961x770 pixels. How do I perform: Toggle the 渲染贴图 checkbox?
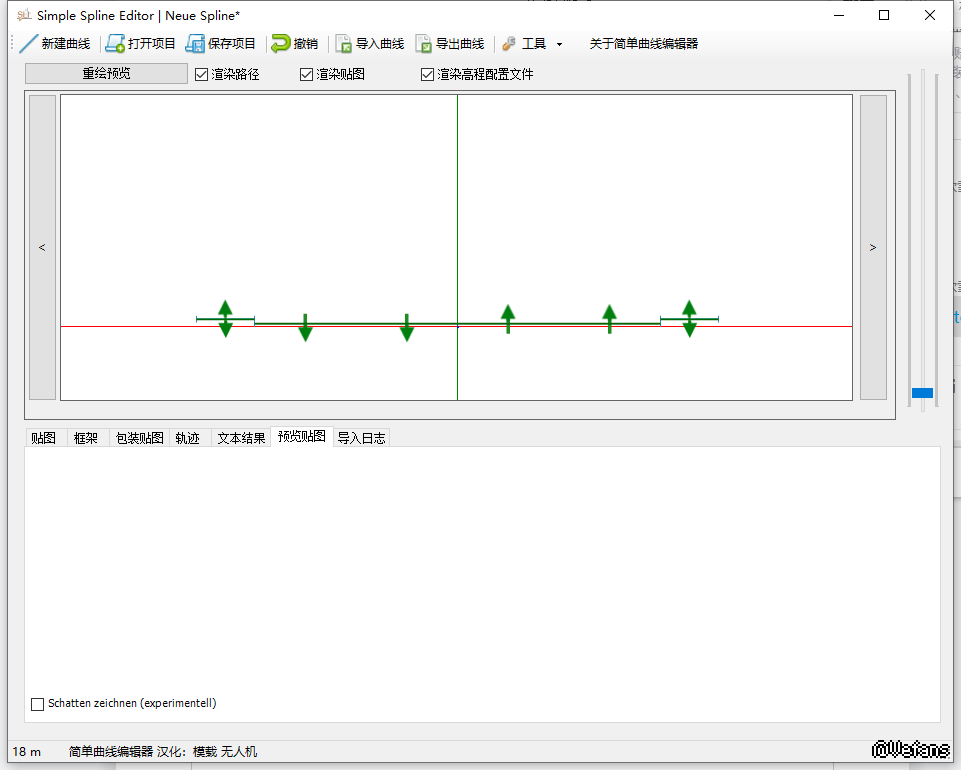(306, 74)
